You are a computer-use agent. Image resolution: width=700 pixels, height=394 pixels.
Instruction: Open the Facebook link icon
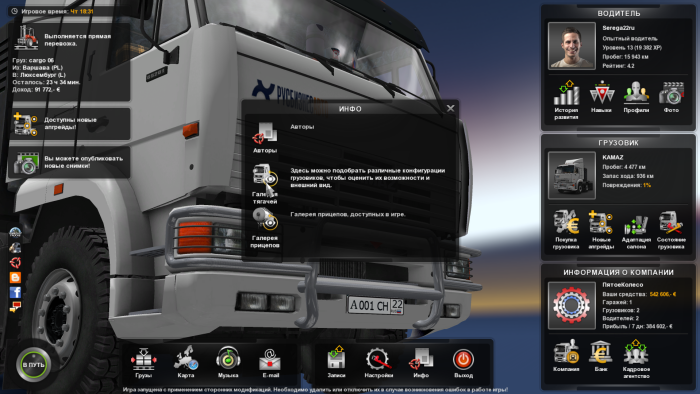click(x=15, y=292)
